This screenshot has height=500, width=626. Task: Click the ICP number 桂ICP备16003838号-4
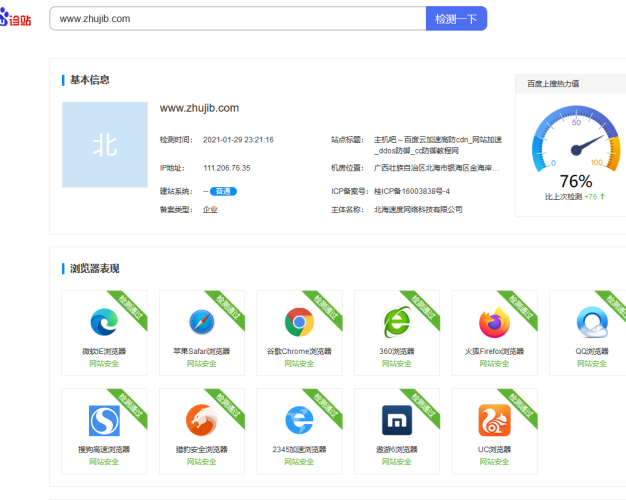[x=412, y=191]
